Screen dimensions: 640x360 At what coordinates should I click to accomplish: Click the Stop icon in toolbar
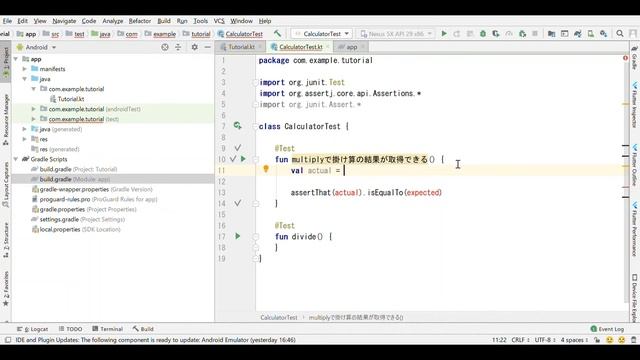(x=535, y=33)
